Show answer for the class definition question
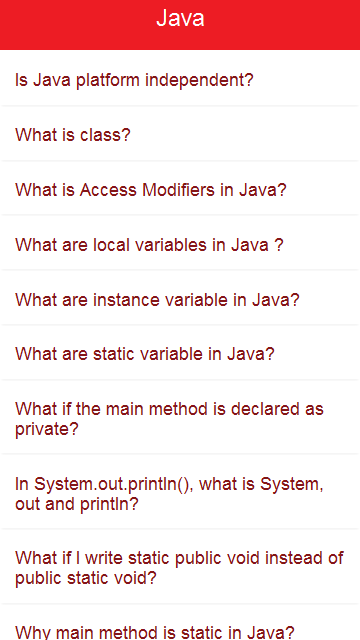The image size is (360, 640). 180,133
